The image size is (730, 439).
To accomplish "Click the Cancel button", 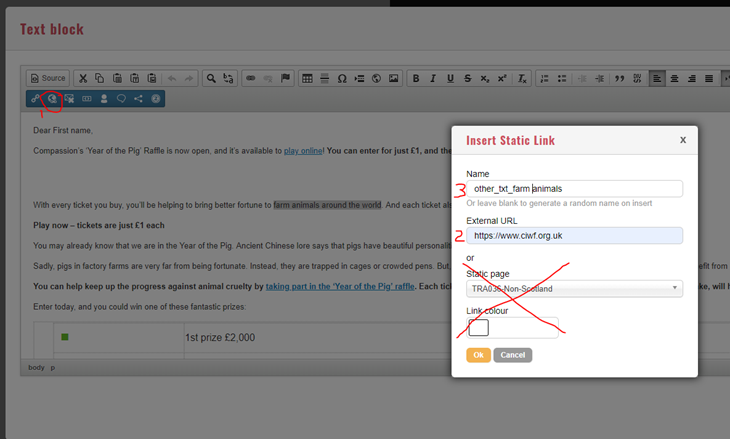I will [x=513, y=355].
